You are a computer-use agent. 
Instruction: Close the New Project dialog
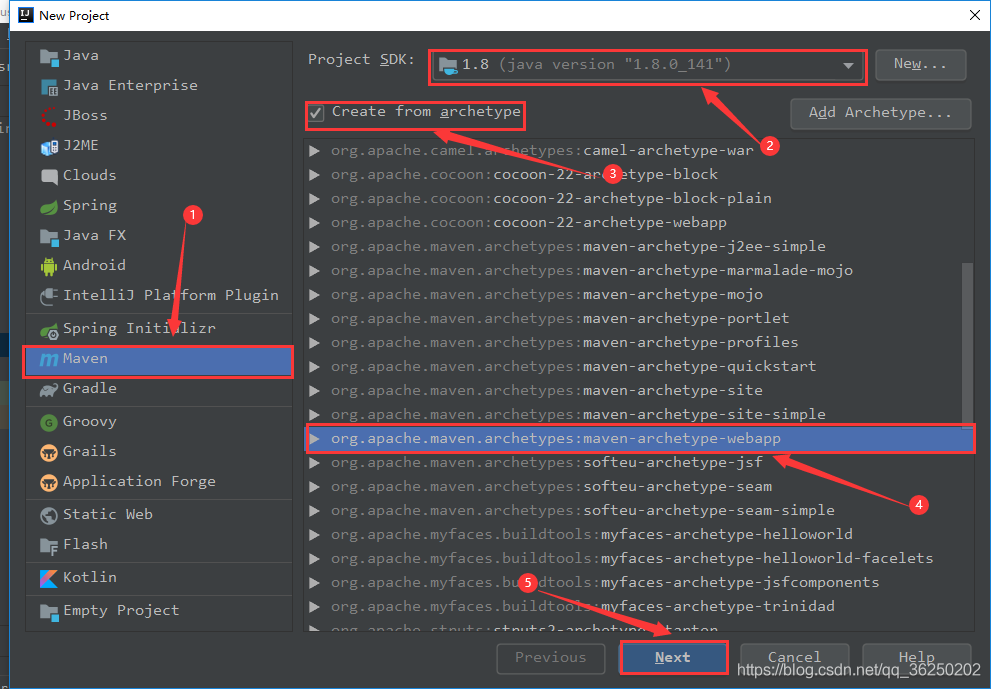(975, 15)
